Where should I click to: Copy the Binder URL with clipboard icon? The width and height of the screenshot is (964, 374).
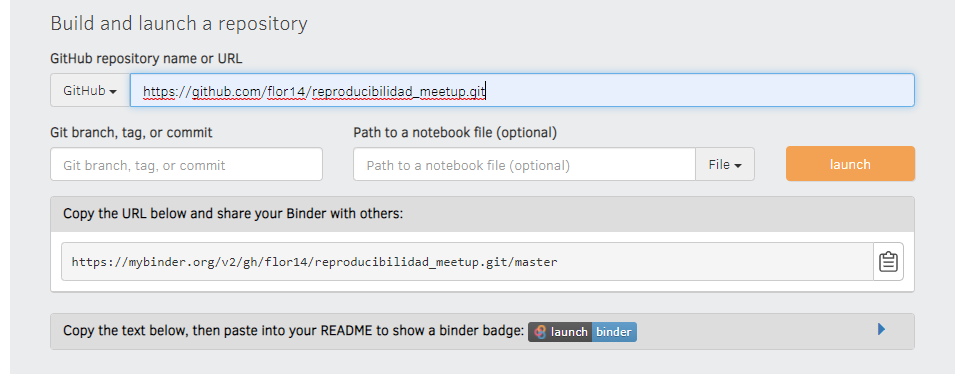tap(888, 261)
